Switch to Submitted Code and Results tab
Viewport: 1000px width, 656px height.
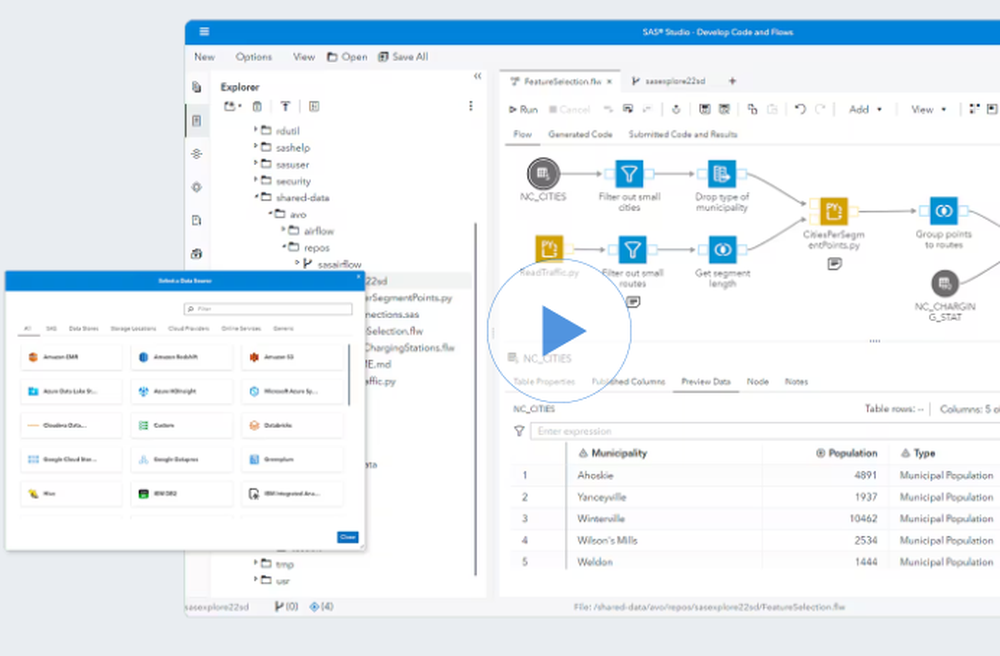pos(683,135)
